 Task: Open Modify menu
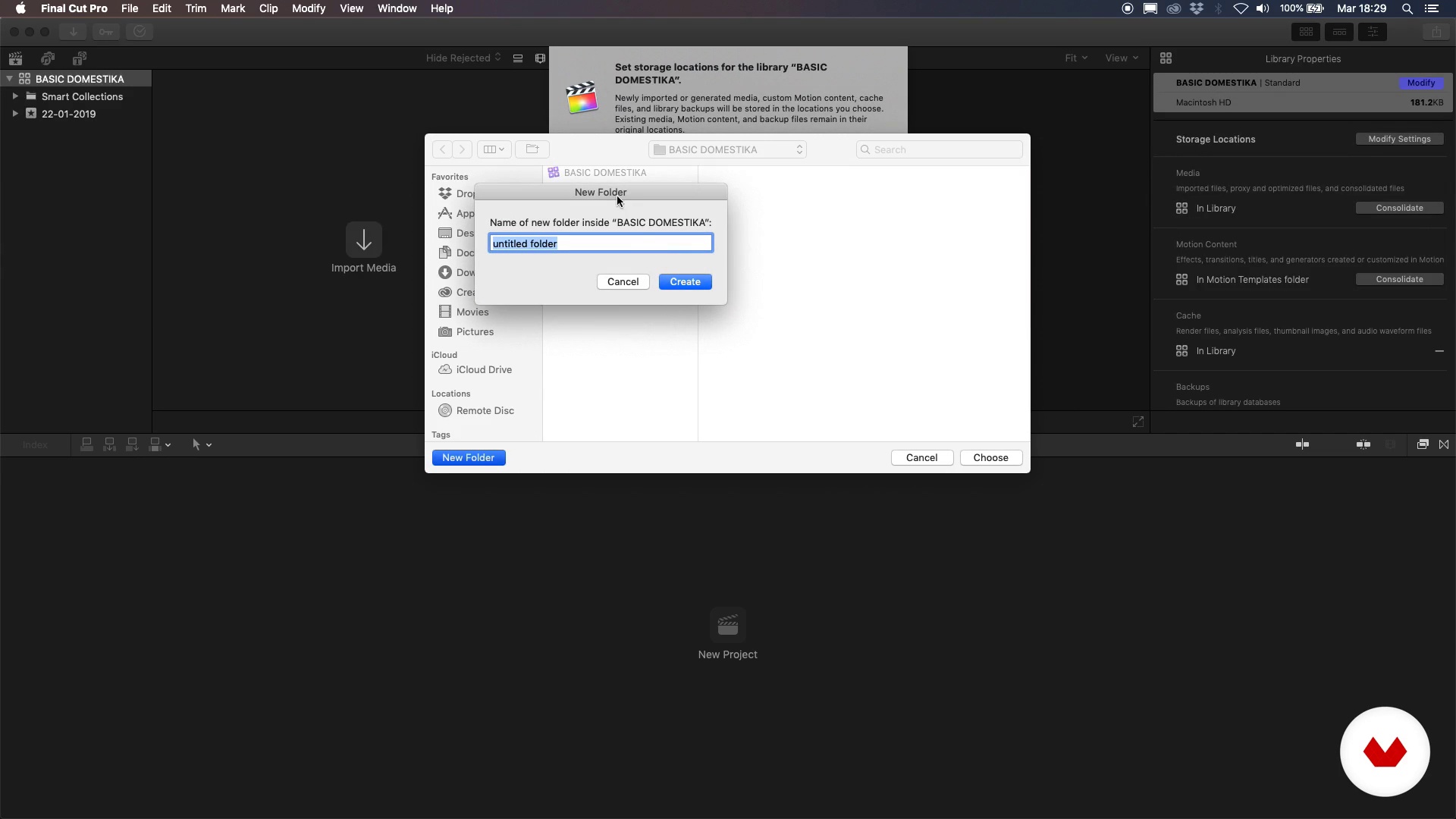pyautogui.click(x=309, y=8)
